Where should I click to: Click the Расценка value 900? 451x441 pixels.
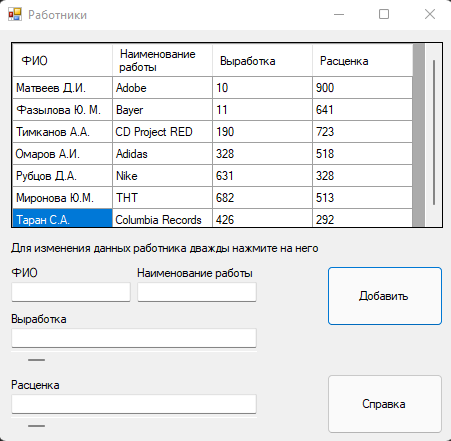tap(362, 88)
